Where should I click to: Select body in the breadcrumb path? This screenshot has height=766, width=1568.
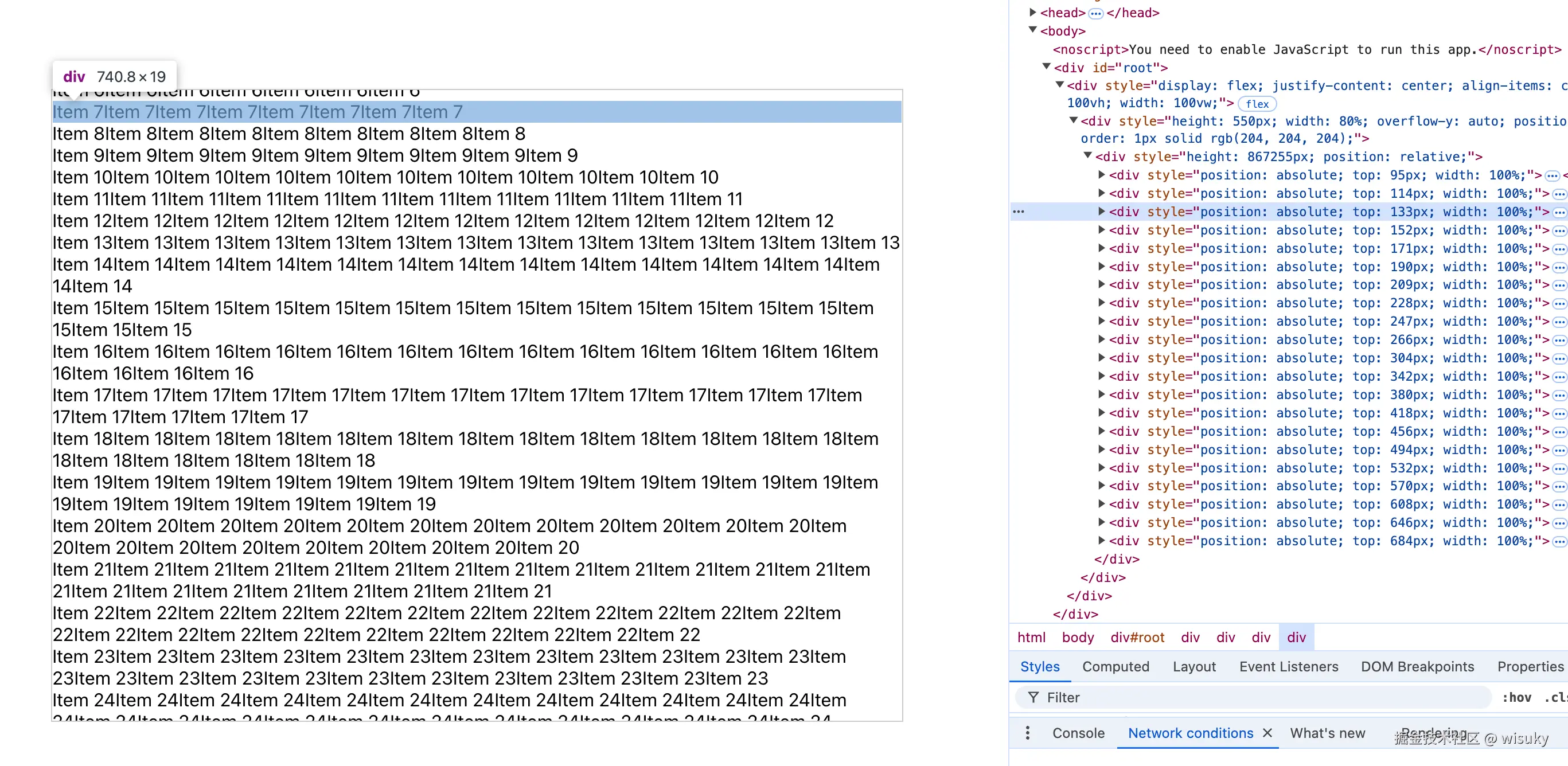coord(1078,638)
